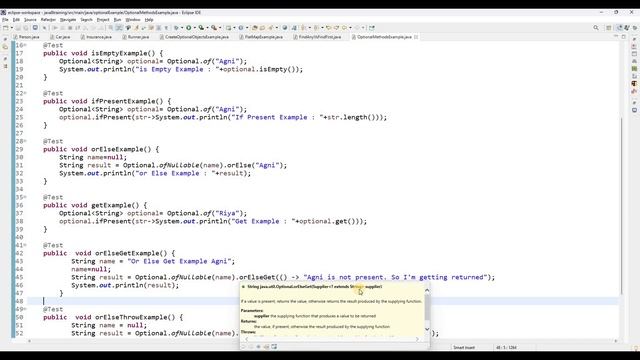Click the Debug toolbar icon

click(176, 28)
